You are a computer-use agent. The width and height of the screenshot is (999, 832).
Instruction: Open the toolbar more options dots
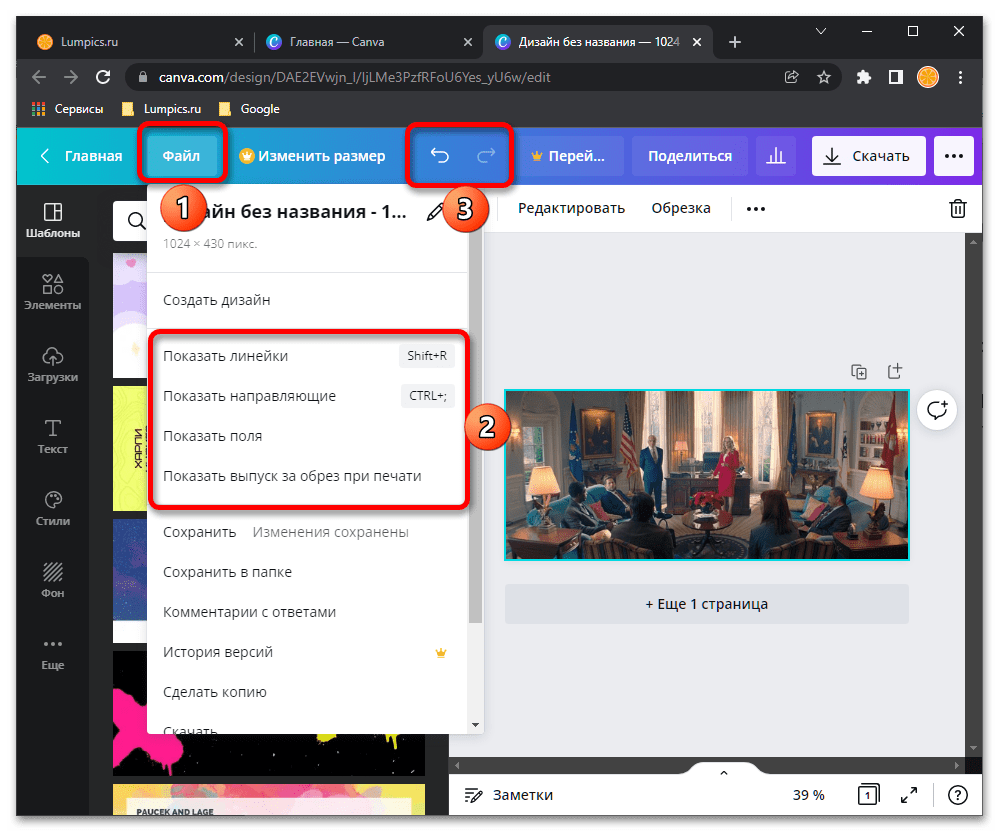(756, 209)
